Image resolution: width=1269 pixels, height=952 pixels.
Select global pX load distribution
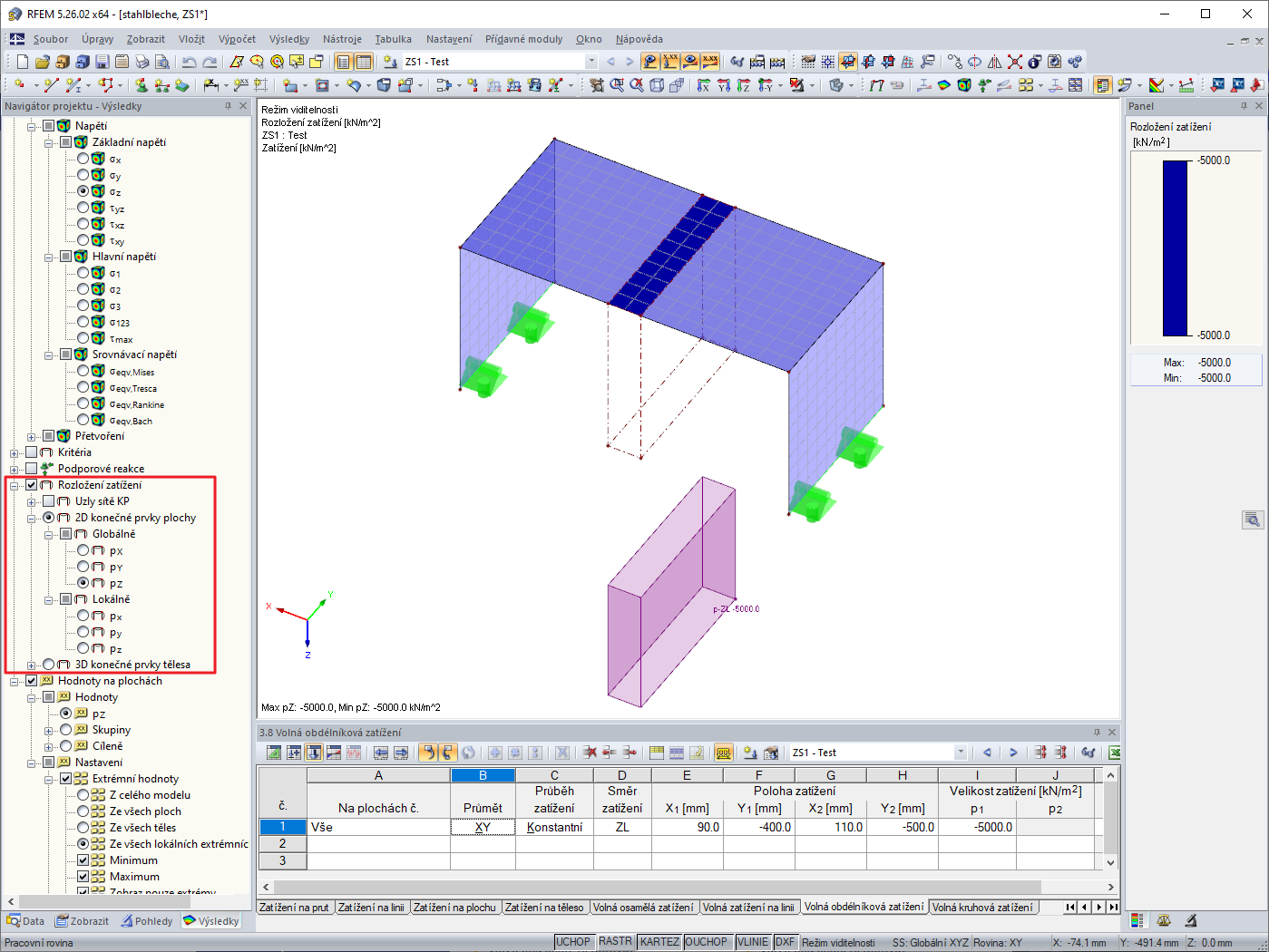tap(83, 550)
